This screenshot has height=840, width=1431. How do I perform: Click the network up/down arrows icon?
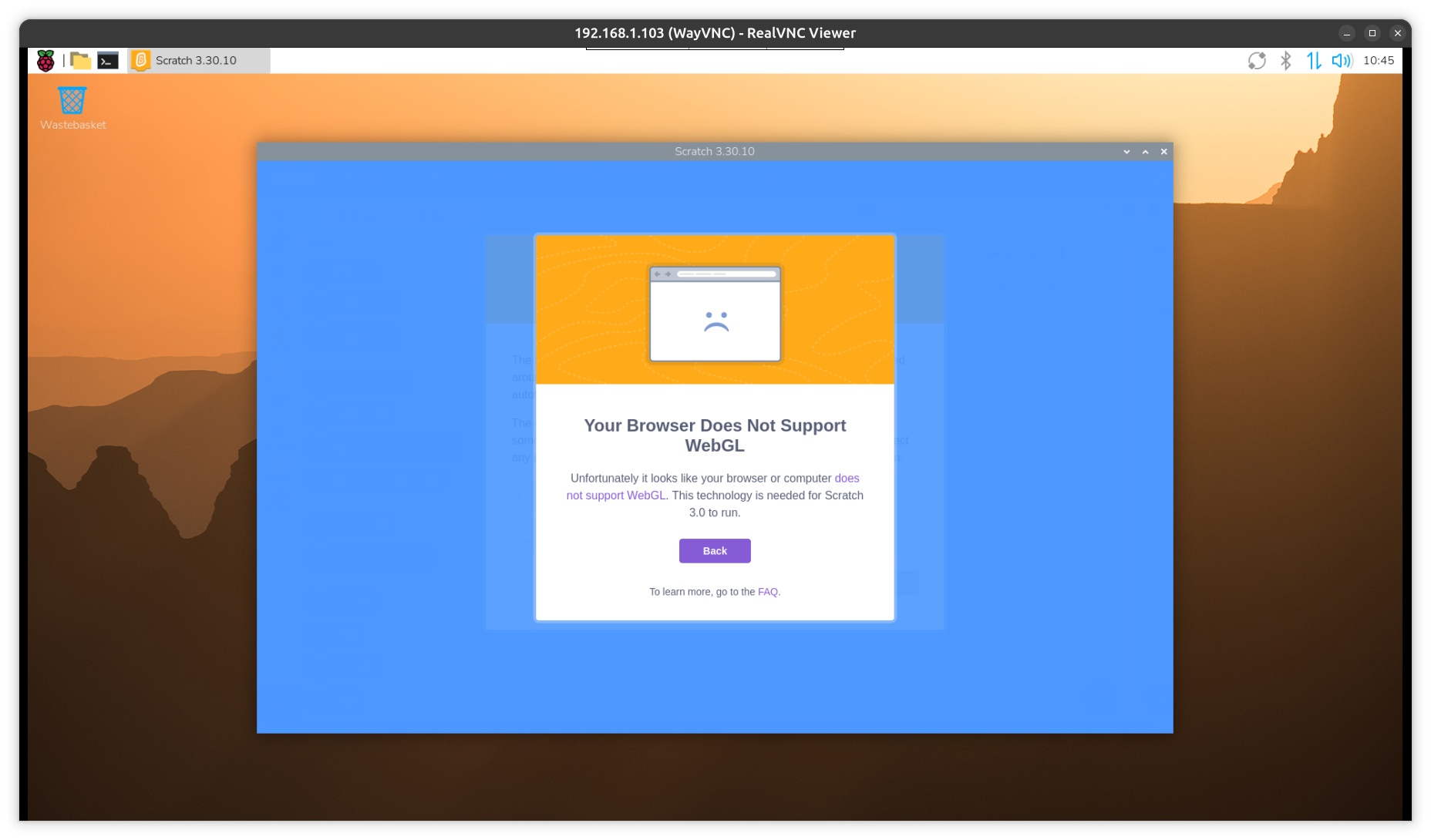pyautogui.click(x=1314, y=61)
